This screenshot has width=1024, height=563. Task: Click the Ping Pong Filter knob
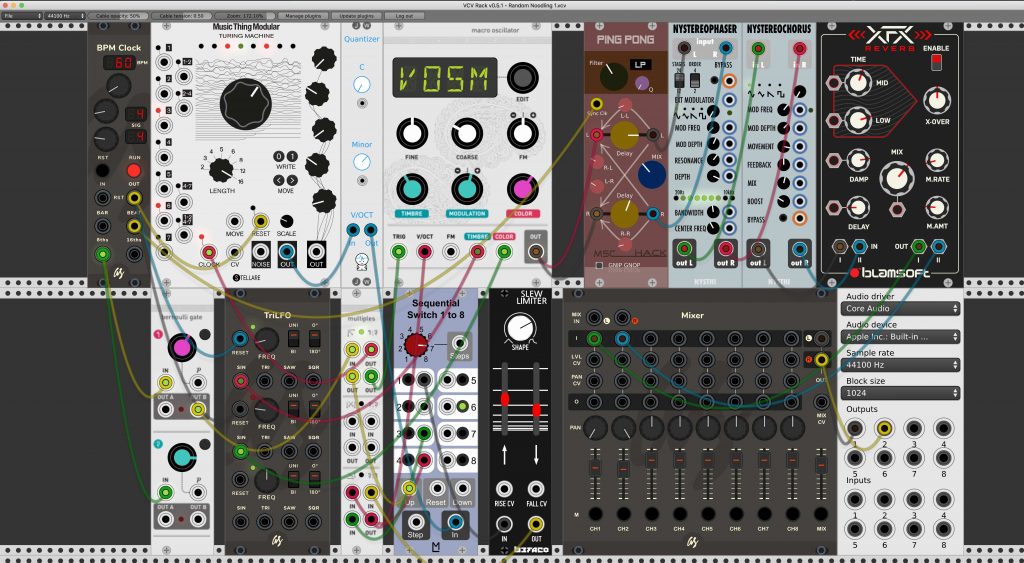coord(613,76)
